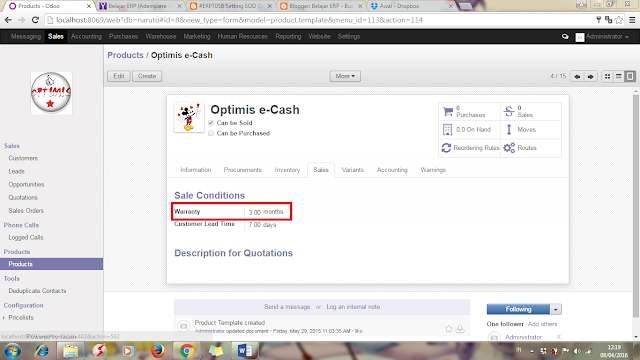Open the Purchases stat button with cart icon
Screen dimensions: 640x360
point(469,111)
